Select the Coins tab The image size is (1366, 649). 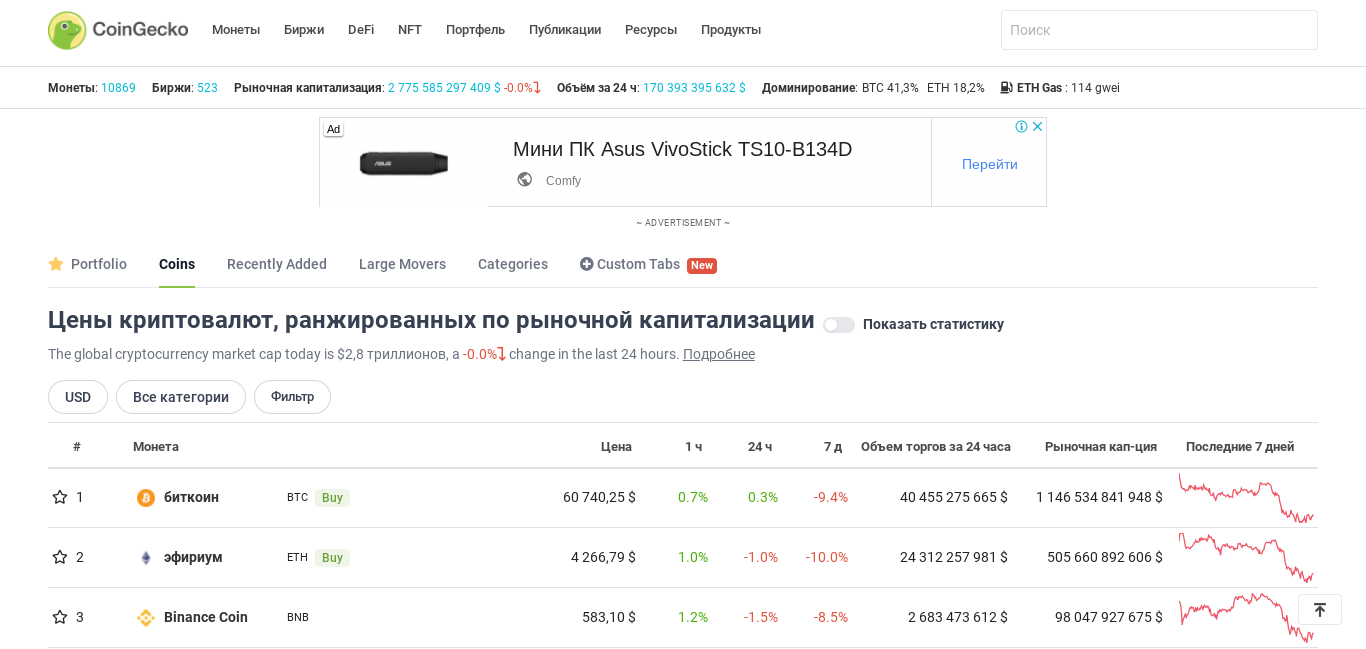(177, 264)
